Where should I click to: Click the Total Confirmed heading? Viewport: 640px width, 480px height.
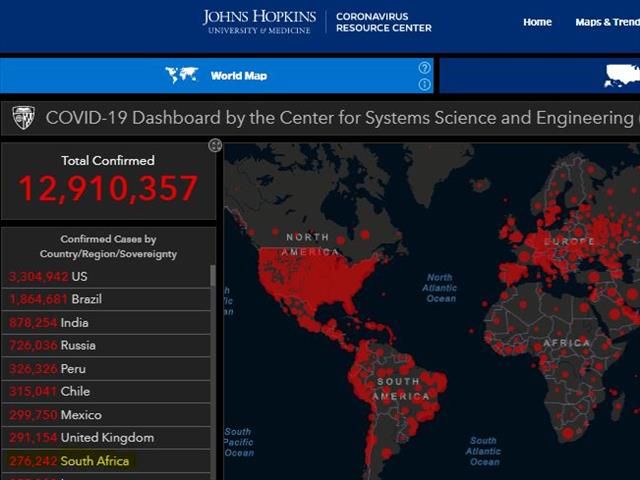(x=108, y=160)
